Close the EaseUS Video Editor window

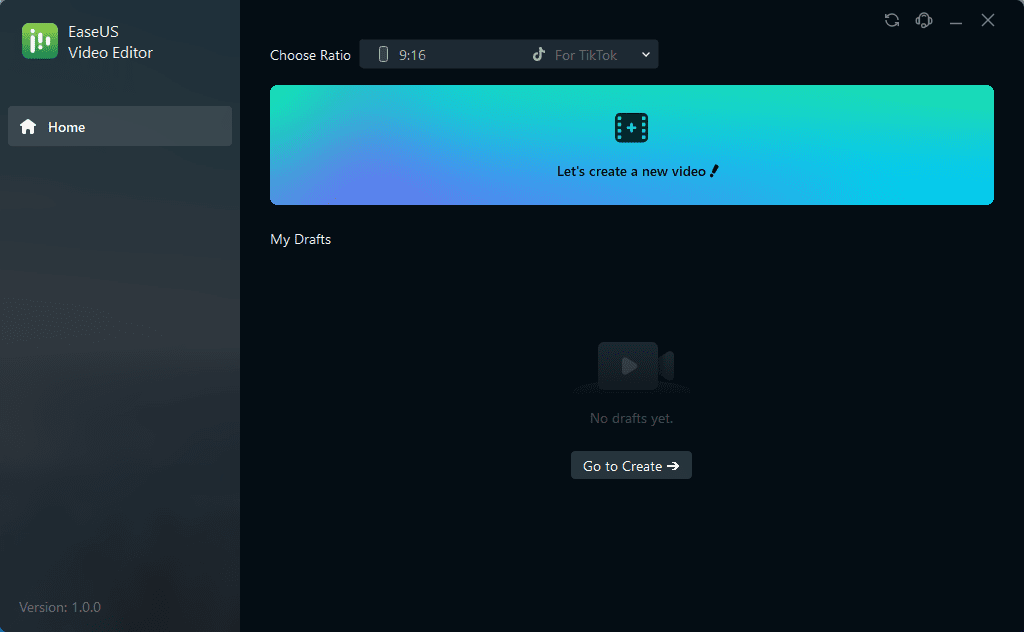[987, 20]
